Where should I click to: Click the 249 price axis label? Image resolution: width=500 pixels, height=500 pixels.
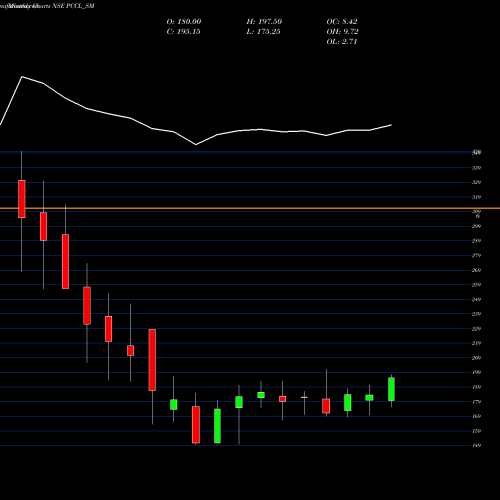click(476, 299)
